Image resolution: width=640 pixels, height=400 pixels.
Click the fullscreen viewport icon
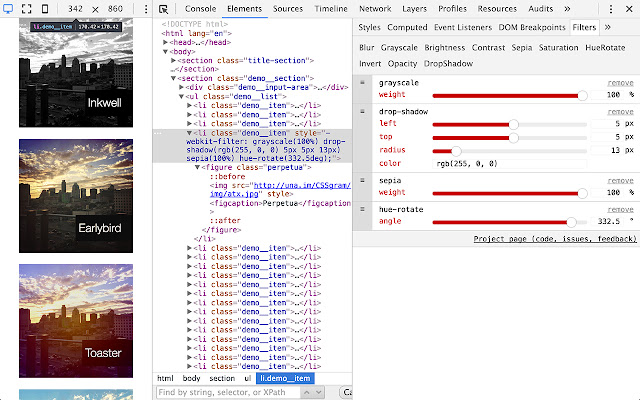coord(27,9)
